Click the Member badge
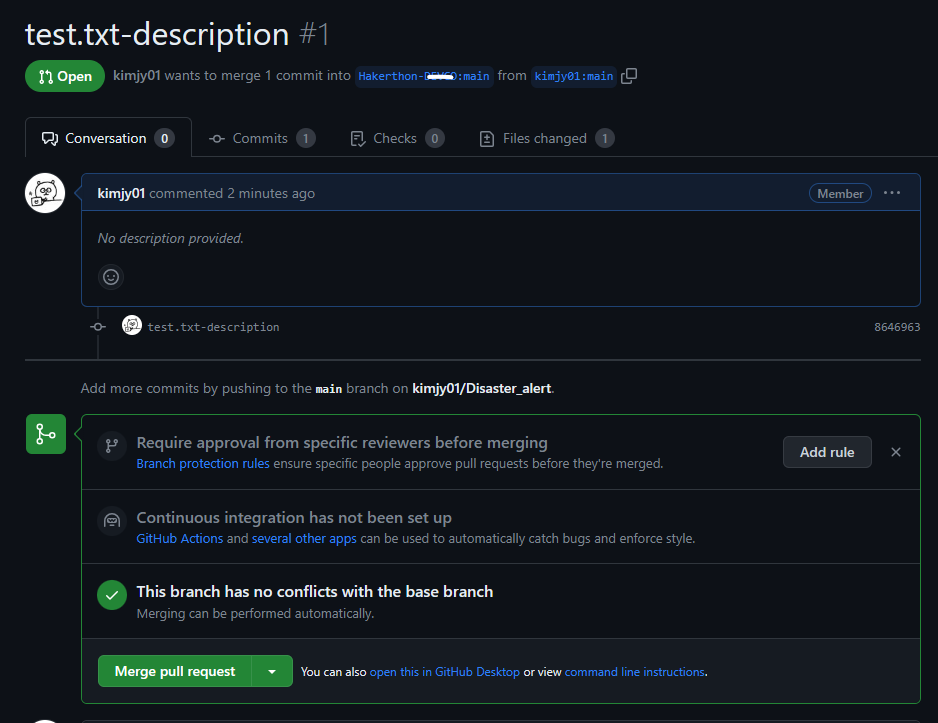The height and width of the screenshot is (723, 938). 840,193
